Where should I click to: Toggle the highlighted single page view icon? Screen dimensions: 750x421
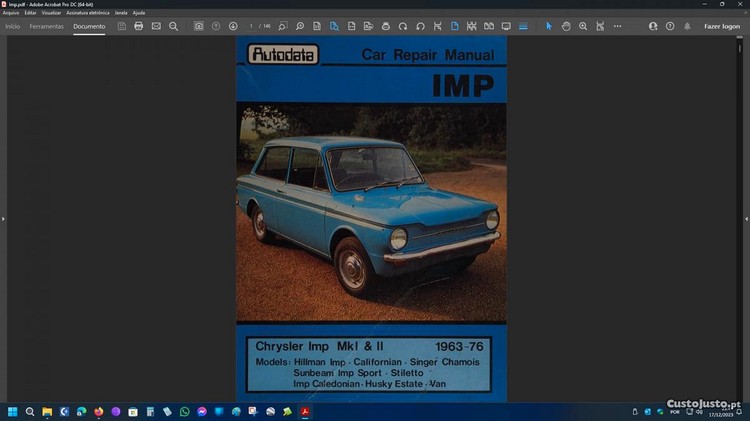(454, 26)
